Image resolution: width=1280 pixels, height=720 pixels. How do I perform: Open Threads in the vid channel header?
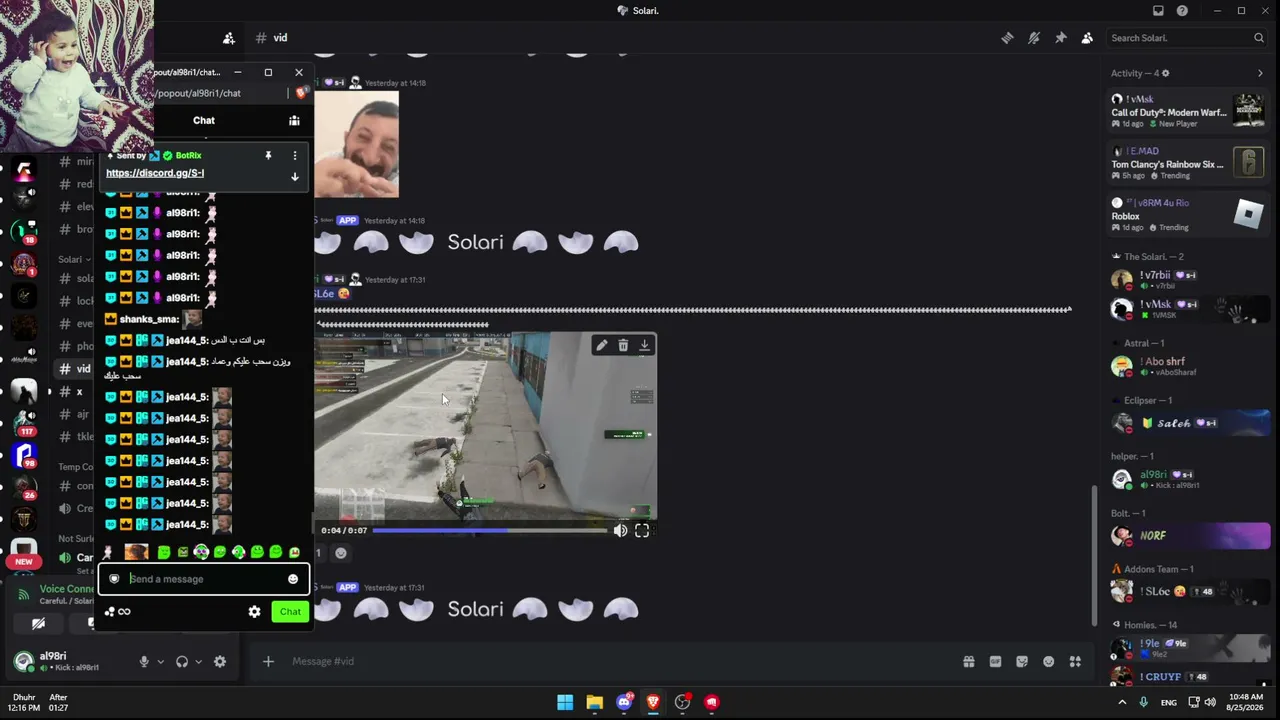[1007, 38]
